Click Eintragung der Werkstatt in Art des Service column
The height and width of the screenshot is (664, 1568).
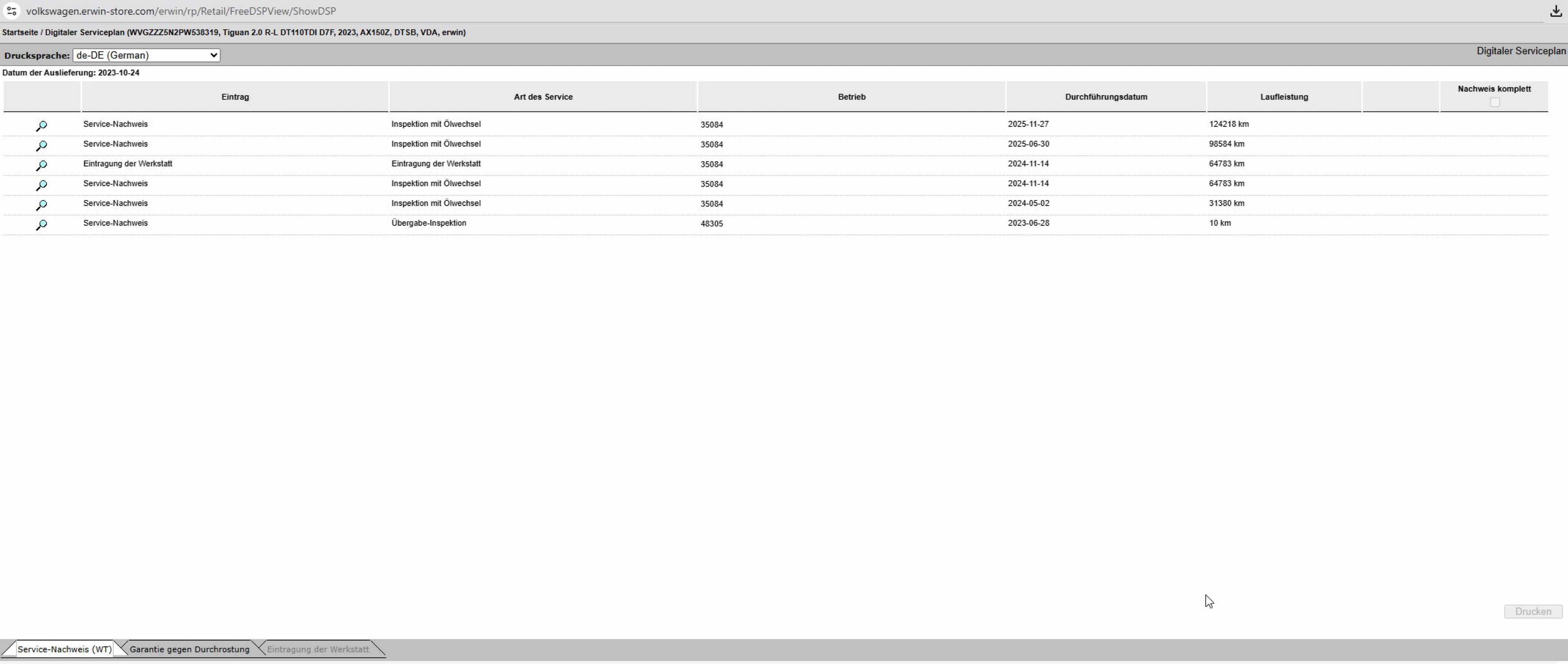436,164
